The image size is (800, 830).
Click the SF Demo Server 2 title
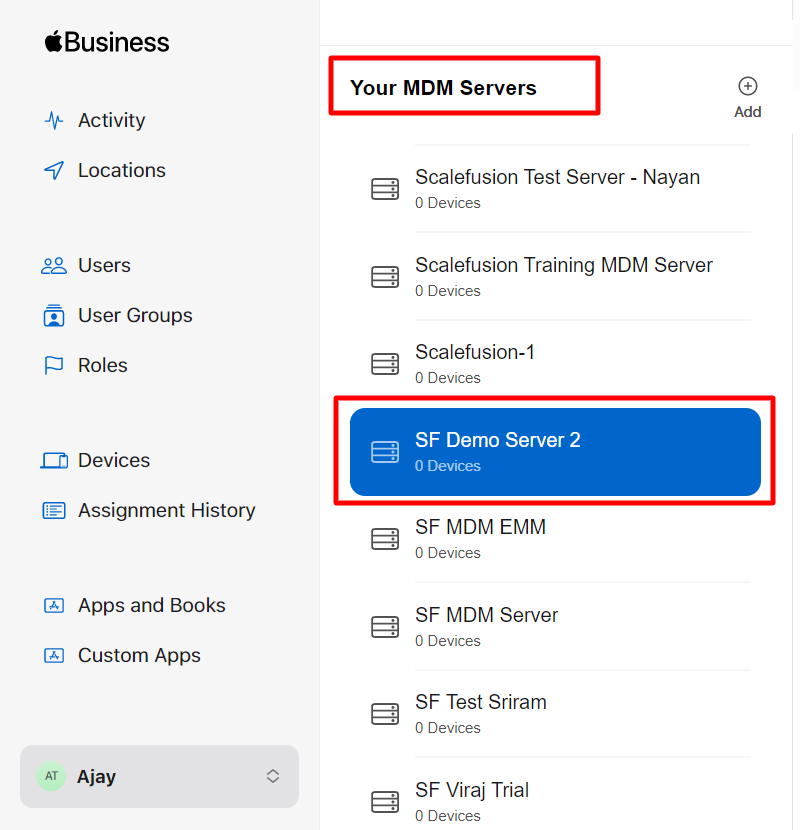498,440
